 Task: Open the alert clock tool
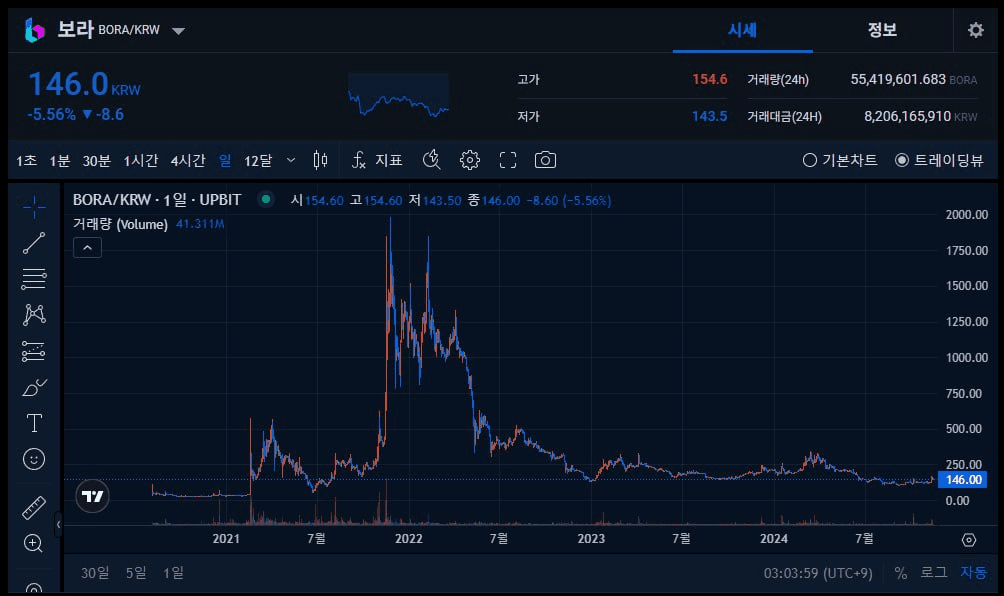pos(432,160)
